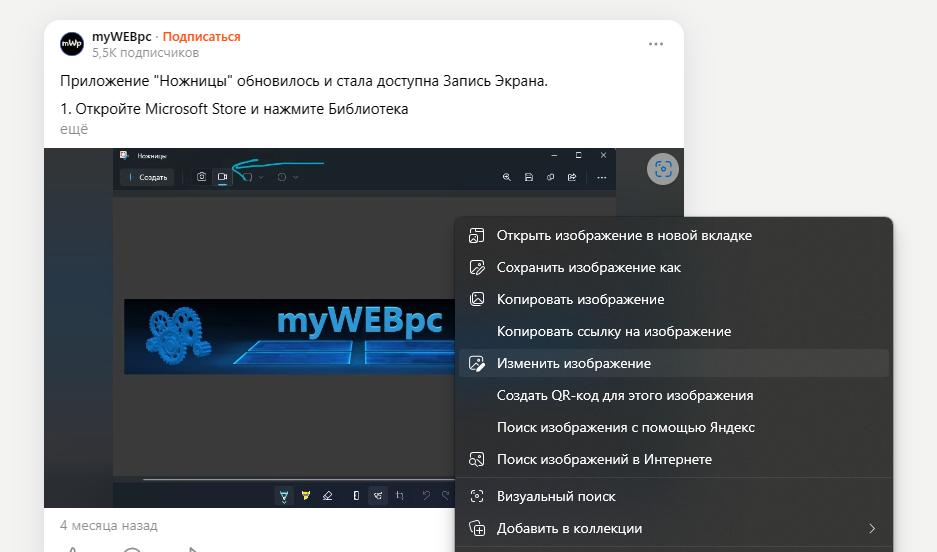Open the visual search button over the image
This screenshot has width=937, height=552.
pyautogui.click(x=663, y=170)
